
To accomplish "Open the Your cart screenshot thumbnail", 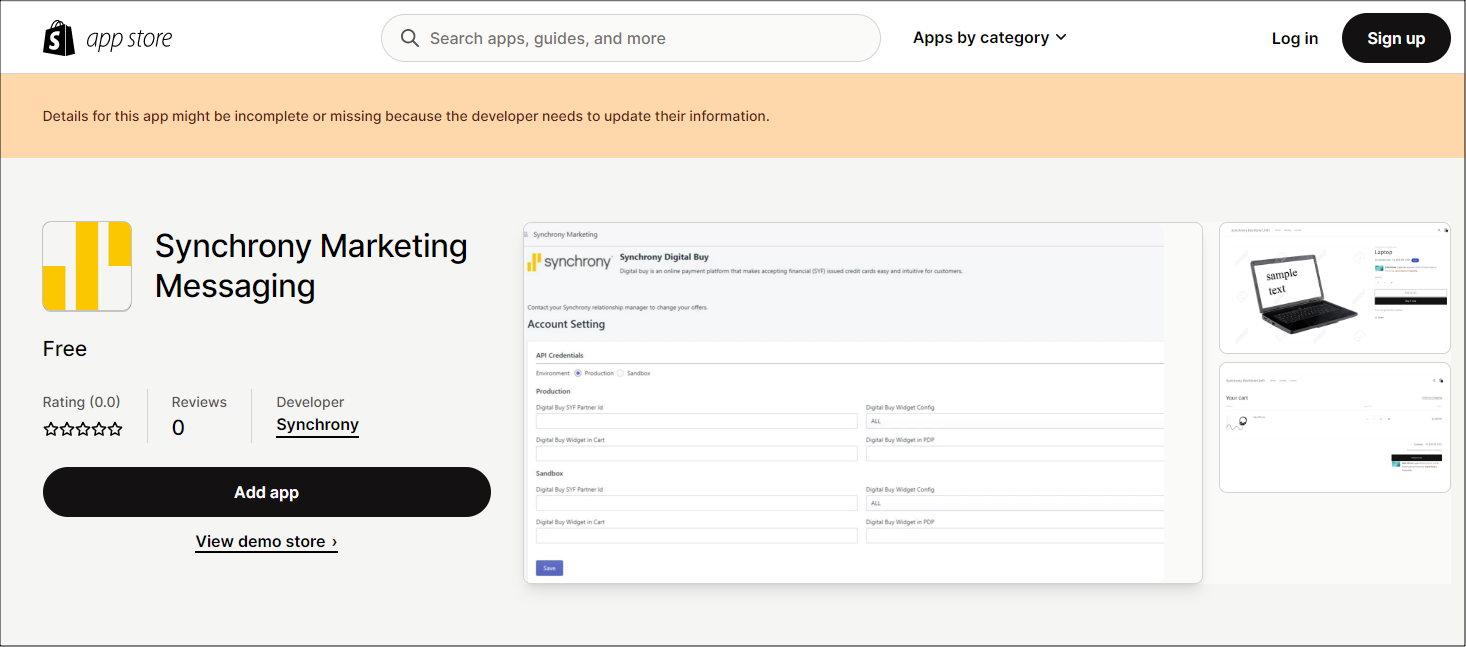I will (x=1334, y=427).
